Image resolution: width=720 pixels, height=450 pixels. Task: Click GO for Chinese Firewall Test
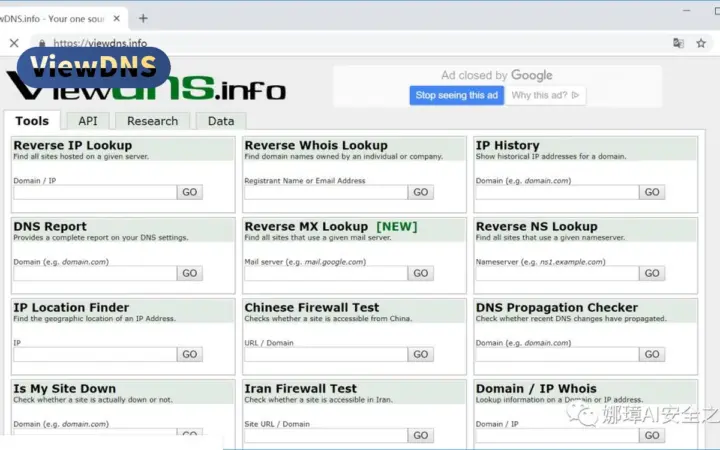click(421, 354)
